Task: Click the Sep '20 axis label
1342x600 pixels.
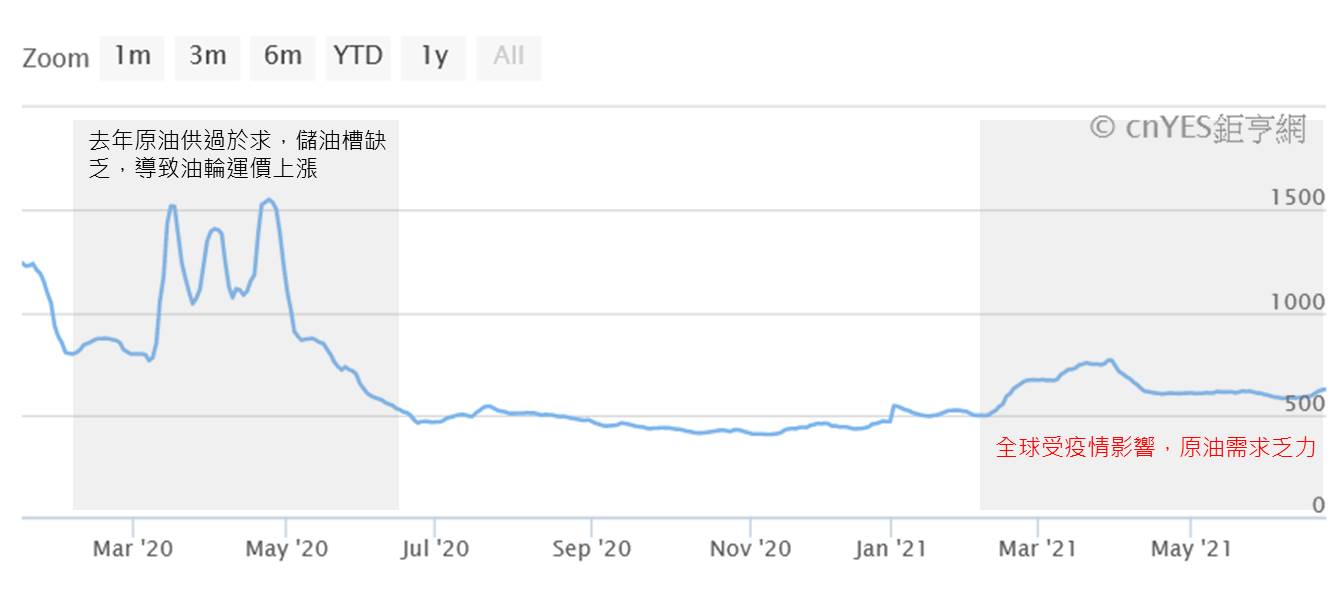Action: coord(592,548)
